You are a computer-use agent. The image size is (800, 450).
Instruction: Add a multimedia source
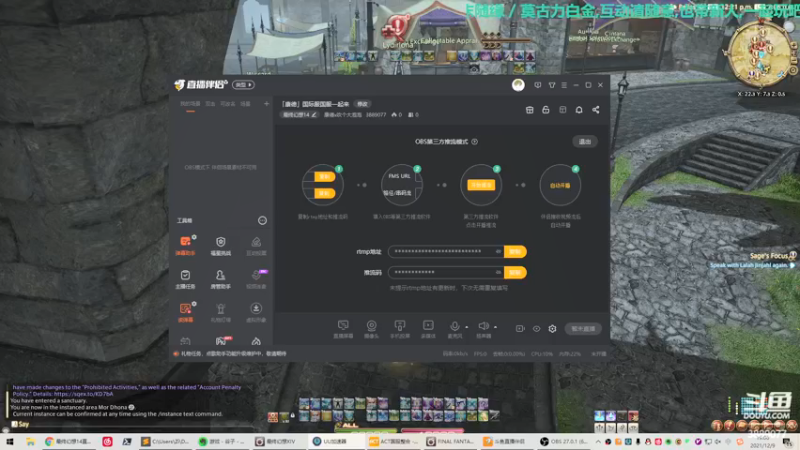[x=428, y=329]
